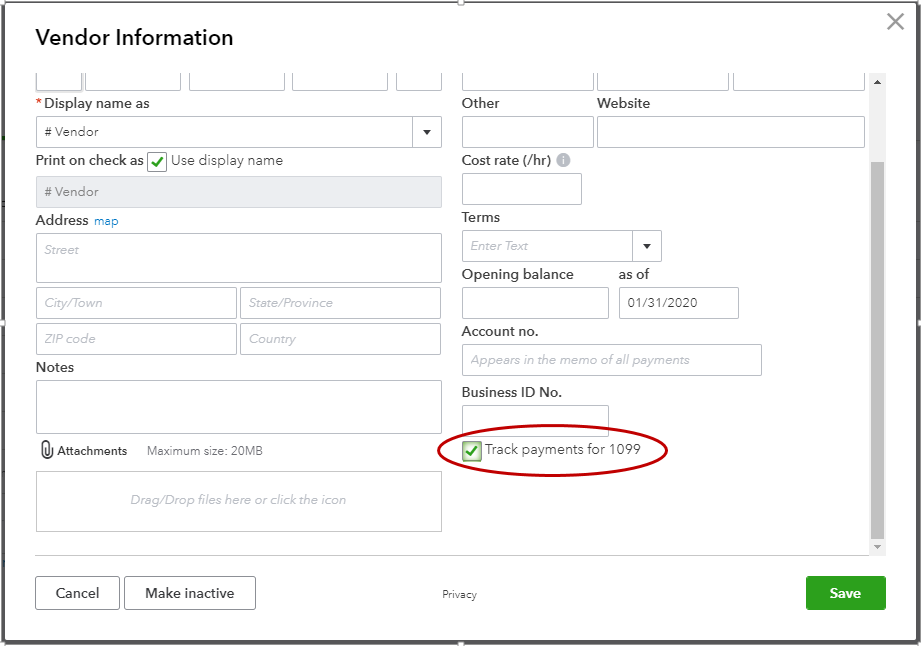
Task: Click the Notes text area
Action: pos(238,406)
